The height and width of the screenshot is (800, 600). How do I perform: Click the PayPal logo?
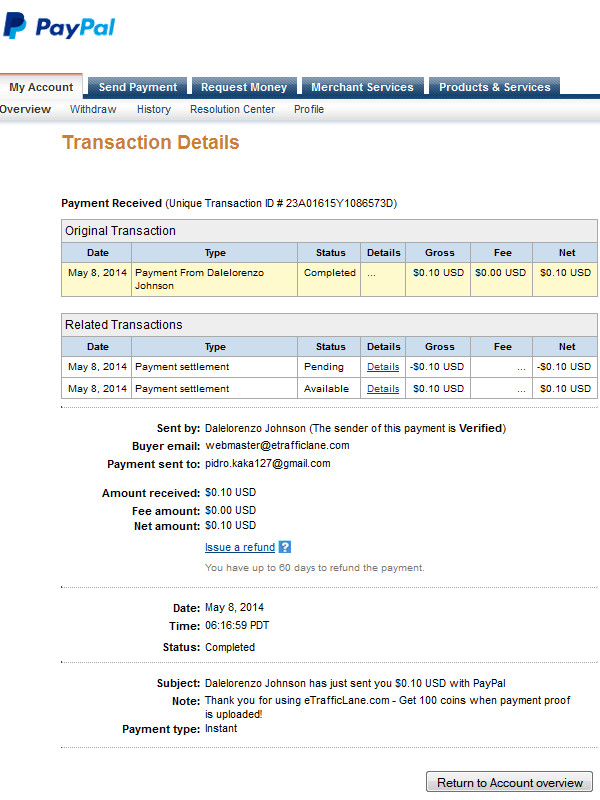click(x=59, y=26)
